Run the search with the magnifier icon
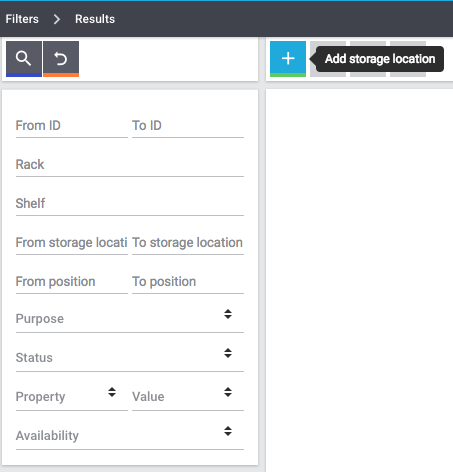This screenshot has width=453, height=472. coord(24,59)
